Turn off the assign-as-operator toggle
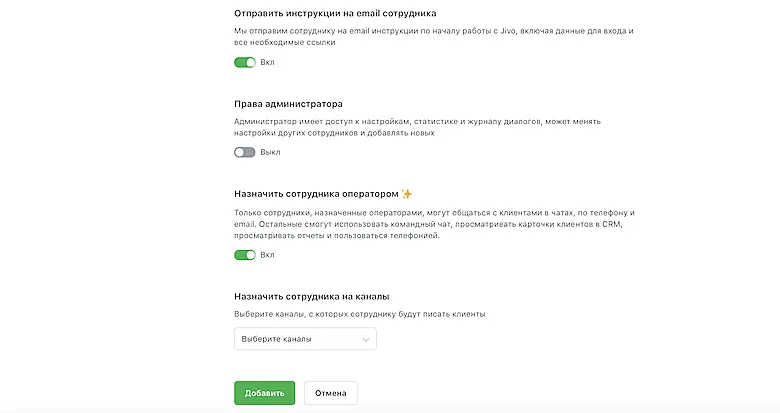 click(x=244, y=255)
